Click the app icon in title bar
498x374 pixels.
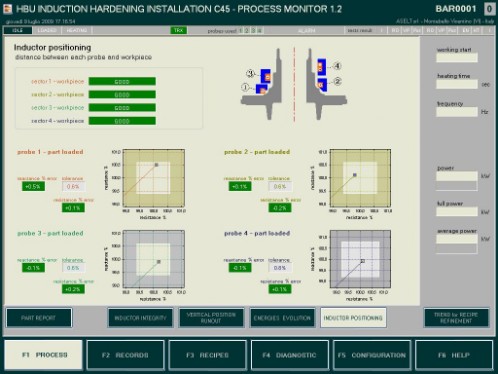tap(7, 9)
